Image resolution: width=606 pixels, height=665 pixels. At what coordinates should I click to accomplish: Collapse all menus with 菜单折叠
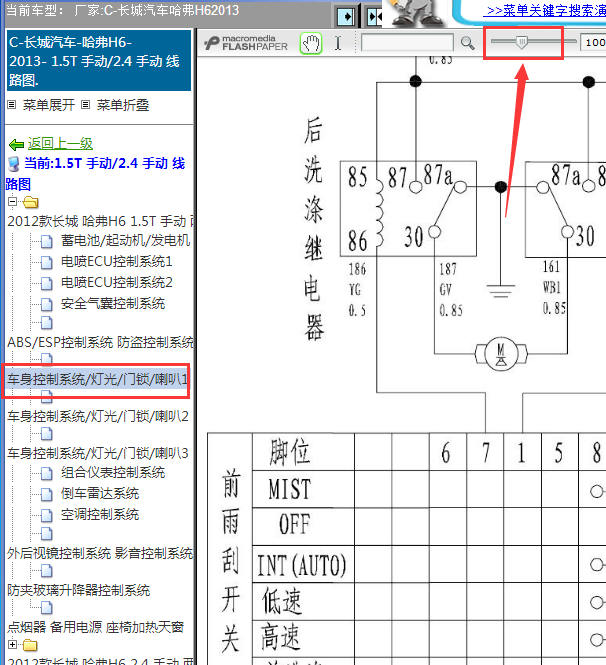coord(123,105)
